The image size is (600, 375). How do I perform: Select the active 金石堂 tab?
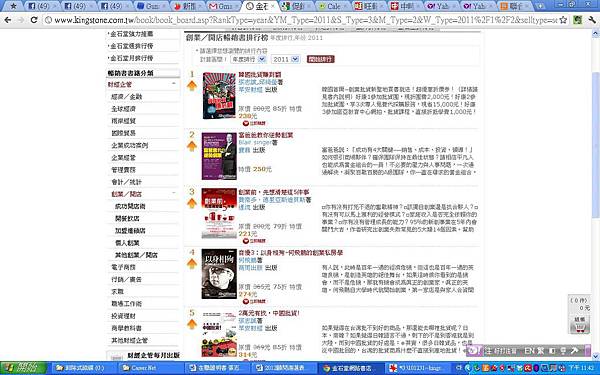coord(260,6)
